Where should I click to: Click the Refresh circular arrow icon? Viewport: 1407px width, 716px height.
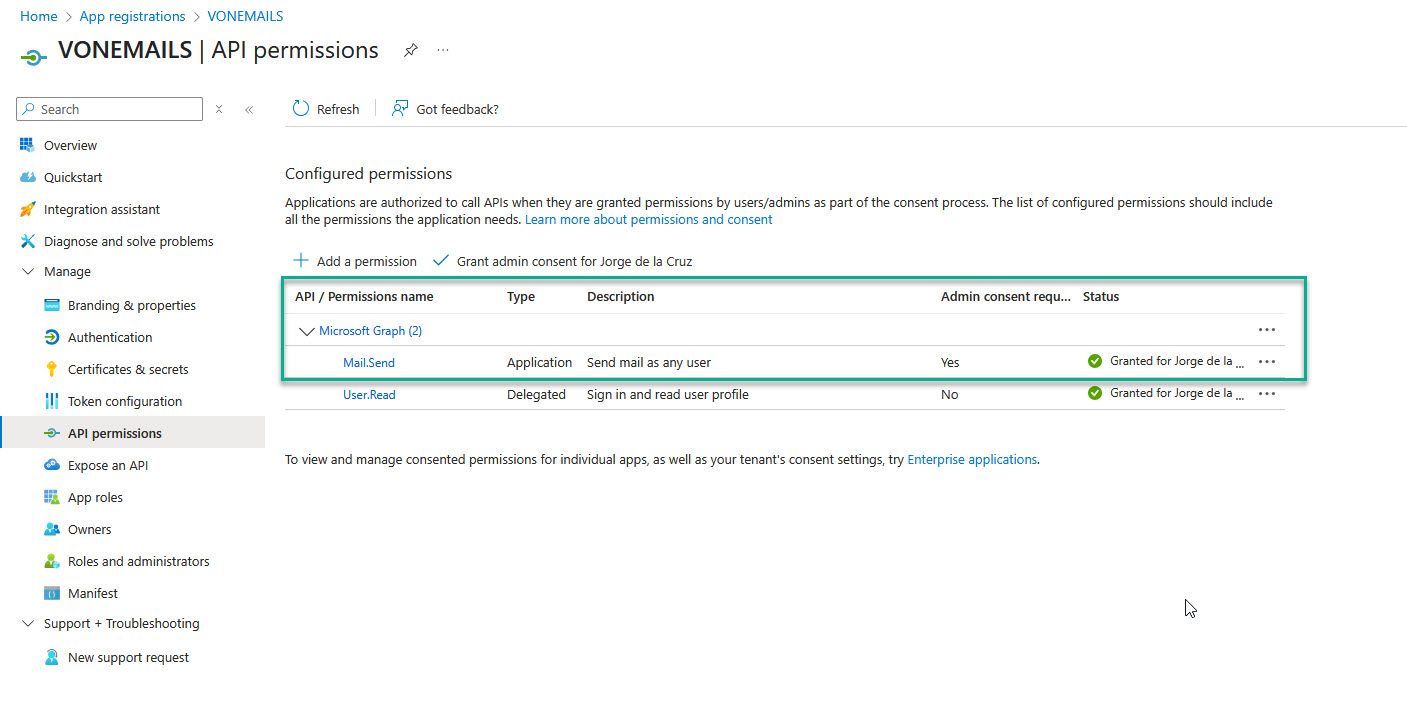click(x=301, y=108)
